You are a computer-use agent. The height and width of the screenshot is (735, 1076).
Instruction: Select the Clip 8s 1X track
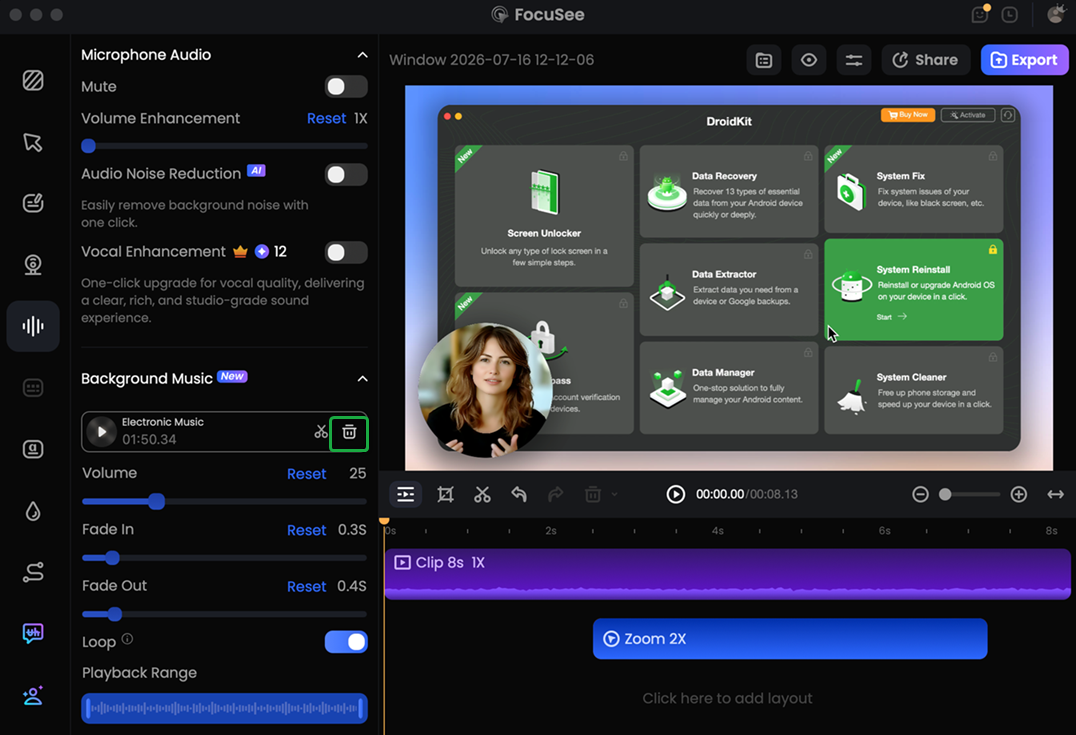point(727,574)
